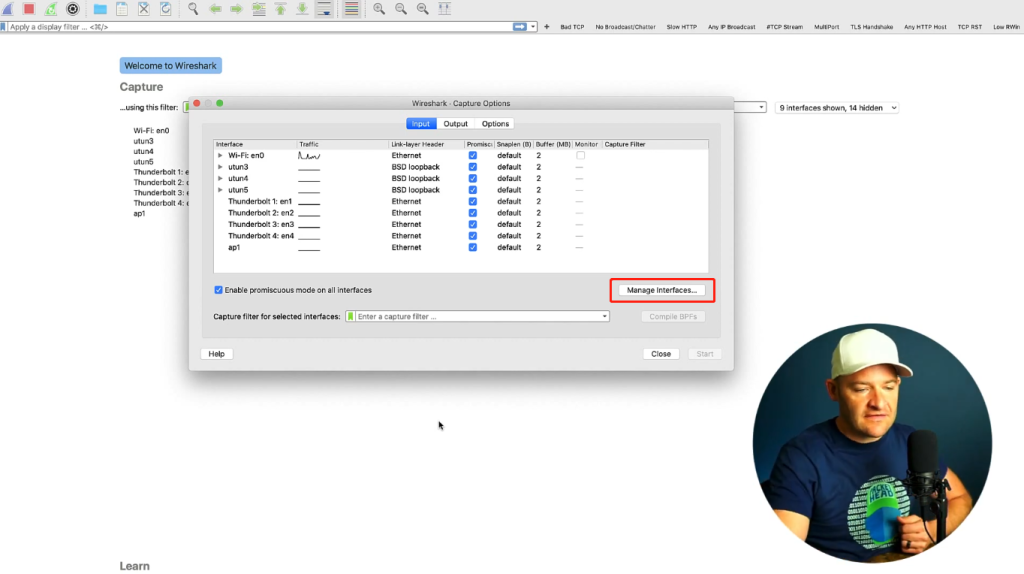Toggle promiscuous checkbox for utun3
Viewport: 1024px width, 574px height.
pyautogui.click(x=473, y=167)
